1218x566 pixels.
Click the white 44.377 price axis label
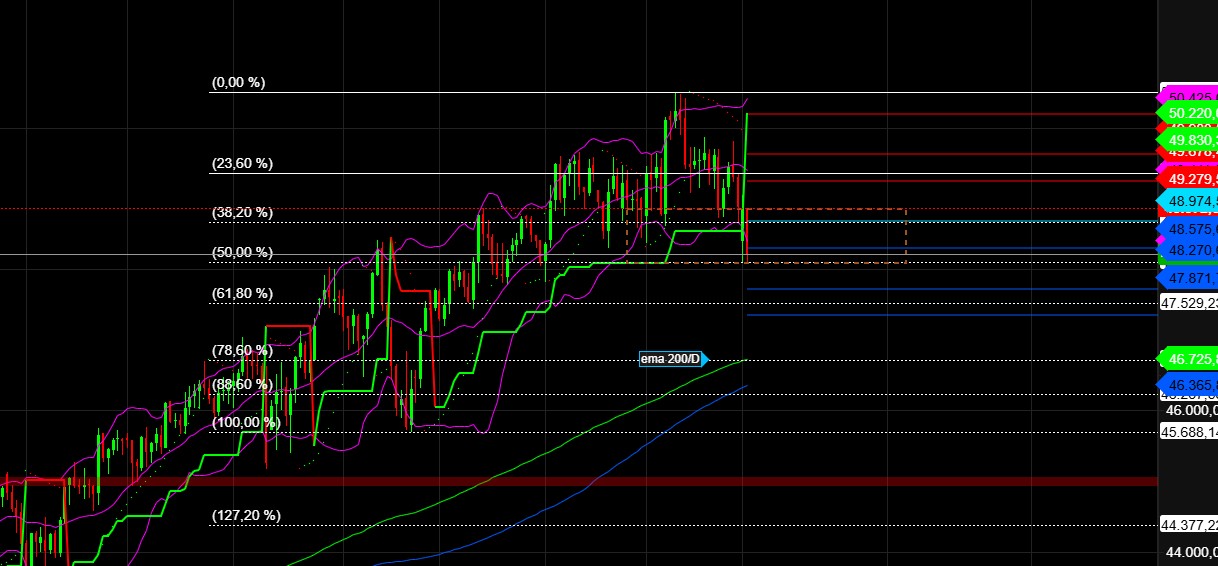[x=1189, y=525]
